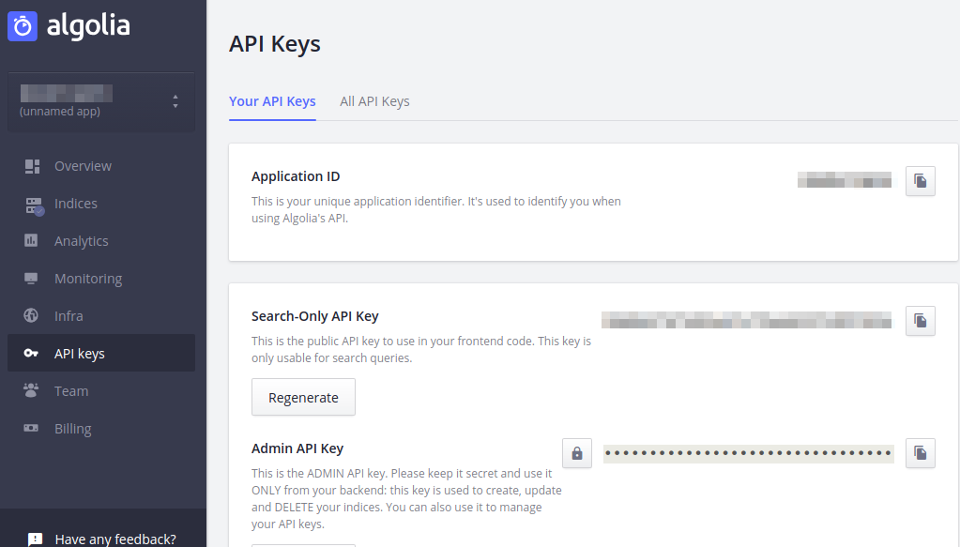Open the Have any feedback link
960x547 pixels.
tap(115, 539)
